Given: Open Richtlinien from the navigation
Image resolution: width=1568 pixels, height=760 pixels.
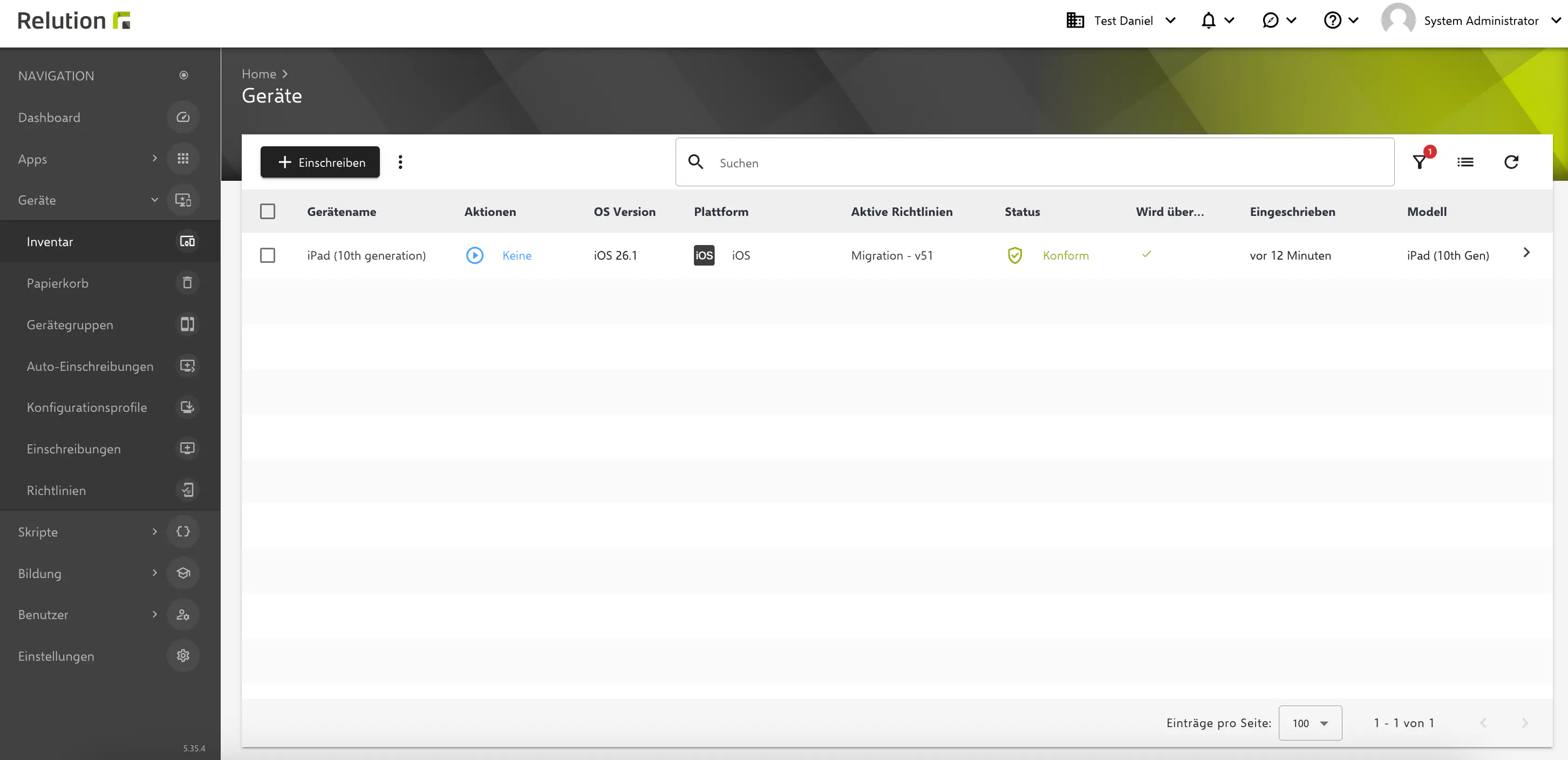Looking at the screenshot, I should point(57,490).
